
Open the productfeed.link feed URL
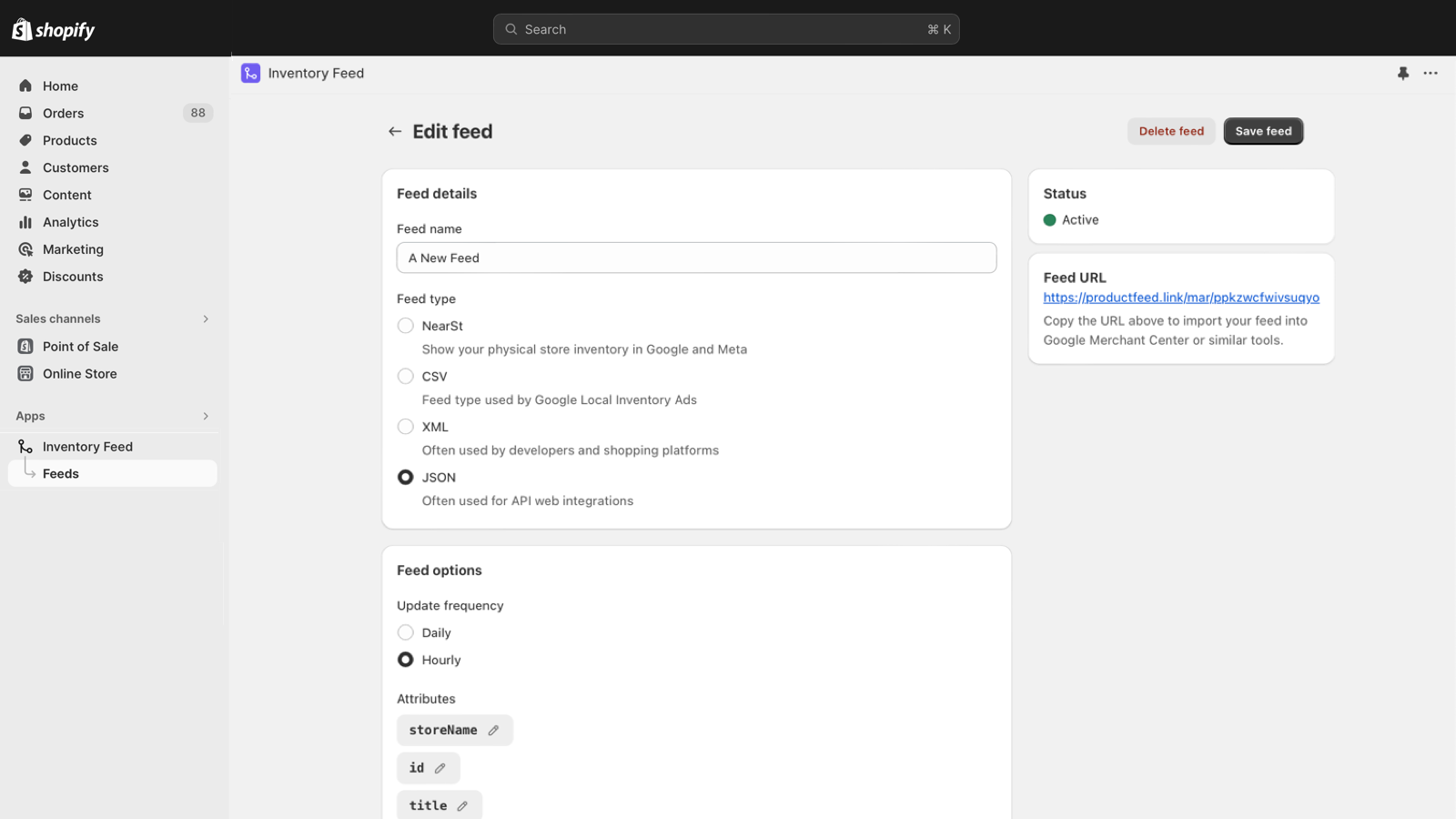1180,297
